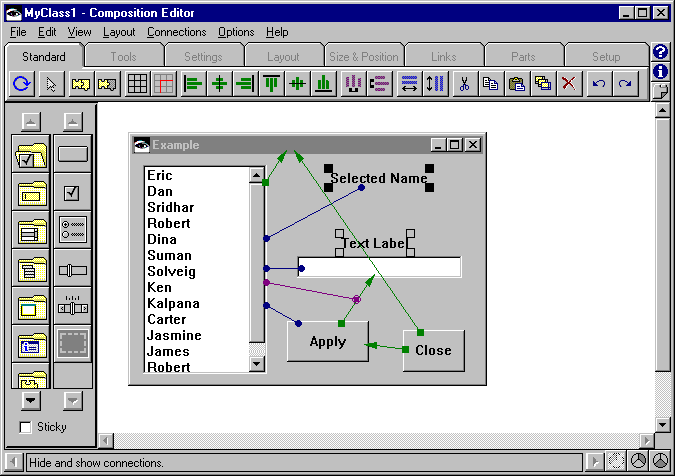Click Example list scrollbar up arrow

pyautogui.click(x=257, y=175)
